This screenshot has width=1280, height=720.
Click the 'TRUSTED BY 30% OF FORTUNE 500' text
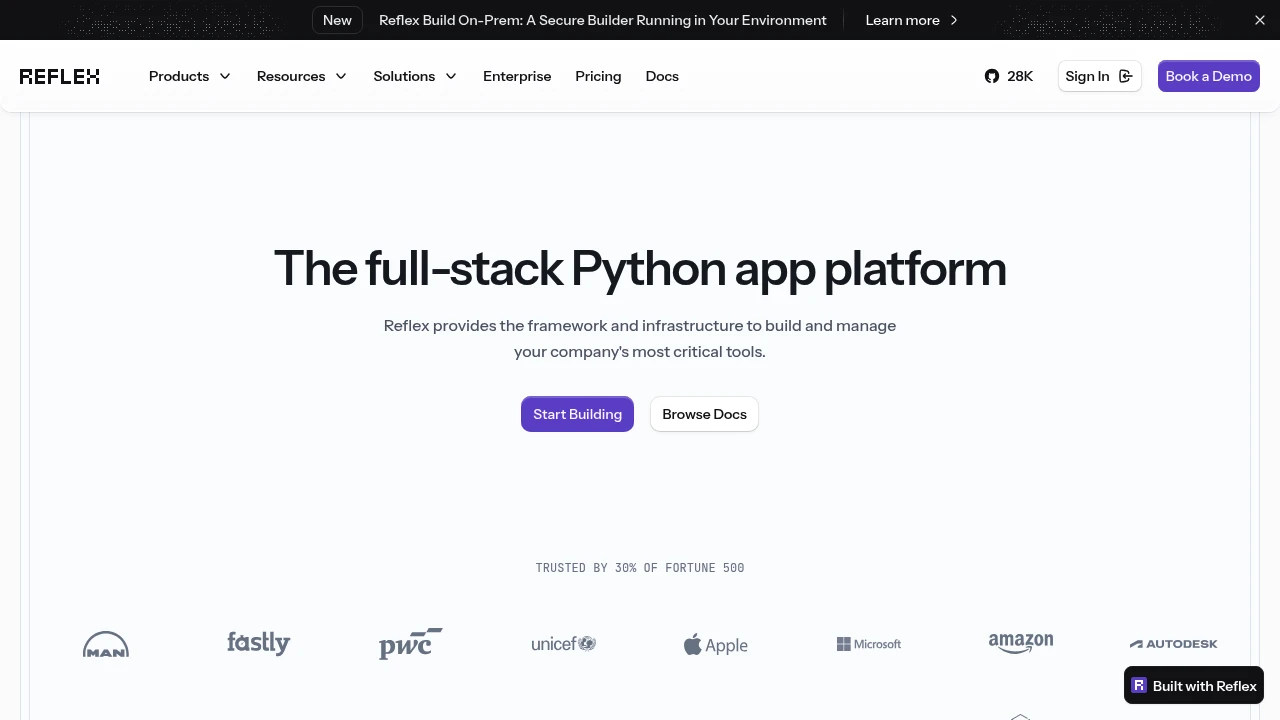640,568
